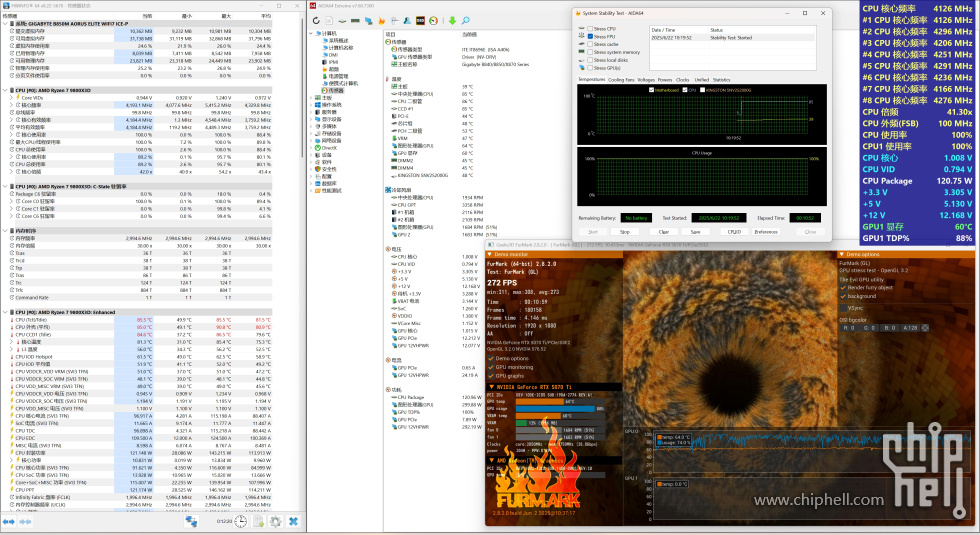
Task: Uncheck GPU monitoring in FurMark demo monitor
Action: coord(491,367)
